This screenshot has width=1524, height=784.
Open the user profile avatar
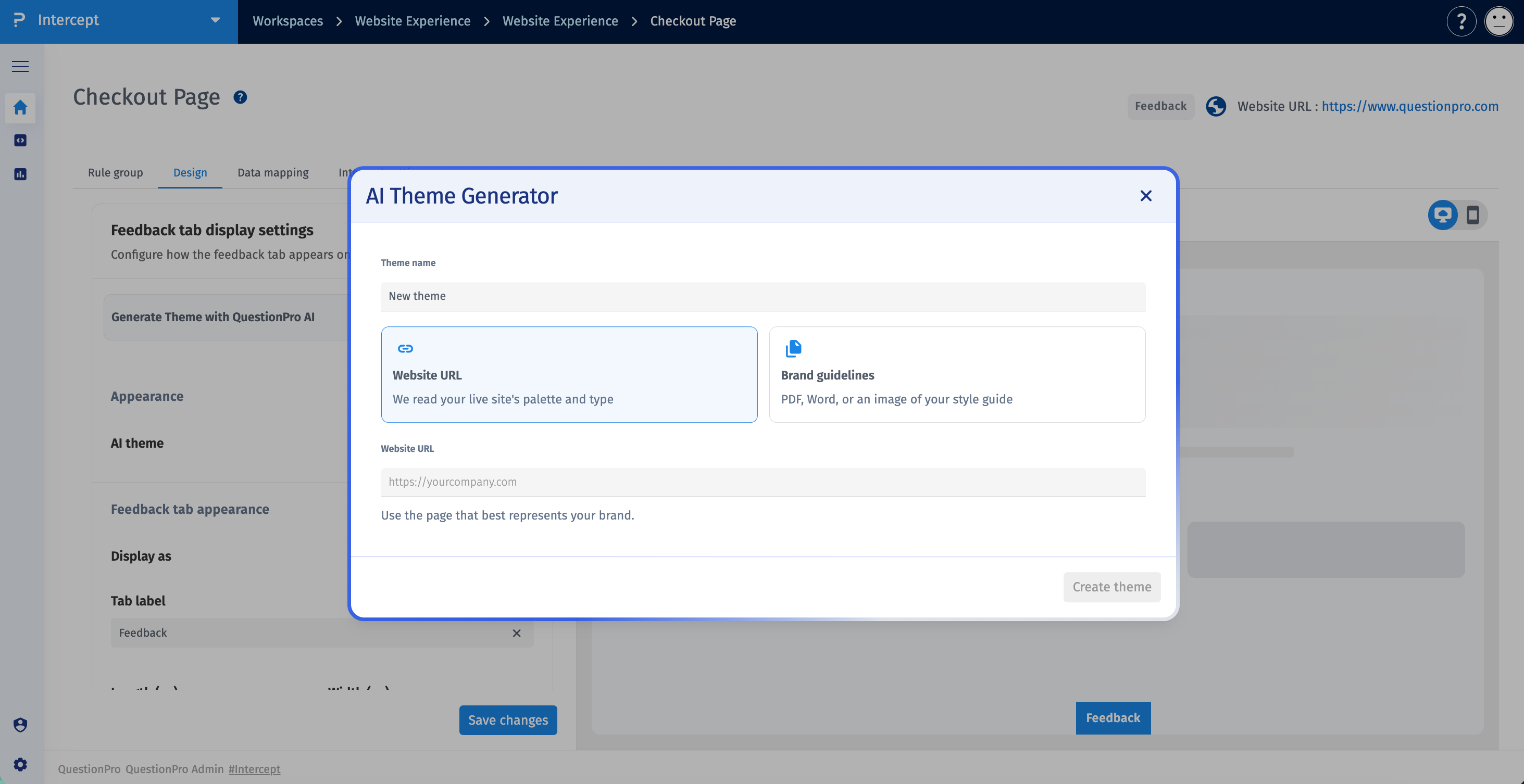point(1498,21)
